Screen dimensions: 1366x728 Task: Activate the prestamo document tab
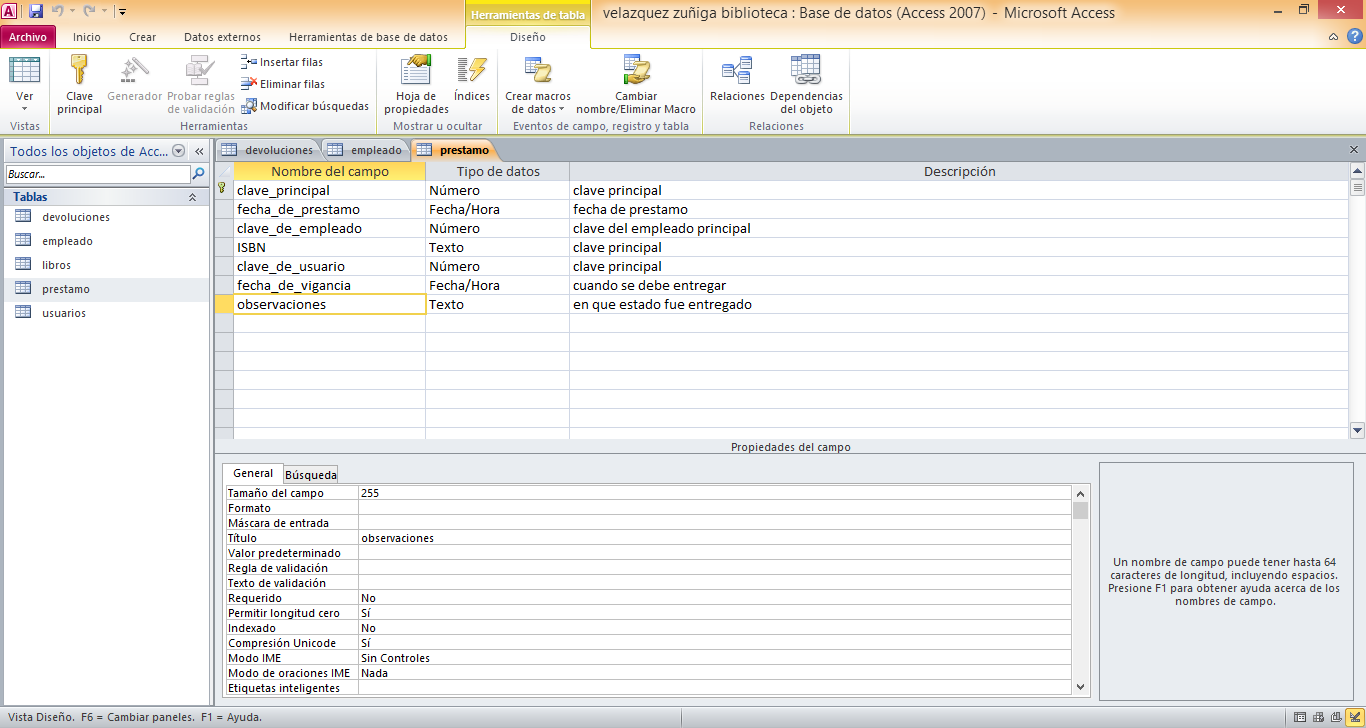[x=453, y=150]
